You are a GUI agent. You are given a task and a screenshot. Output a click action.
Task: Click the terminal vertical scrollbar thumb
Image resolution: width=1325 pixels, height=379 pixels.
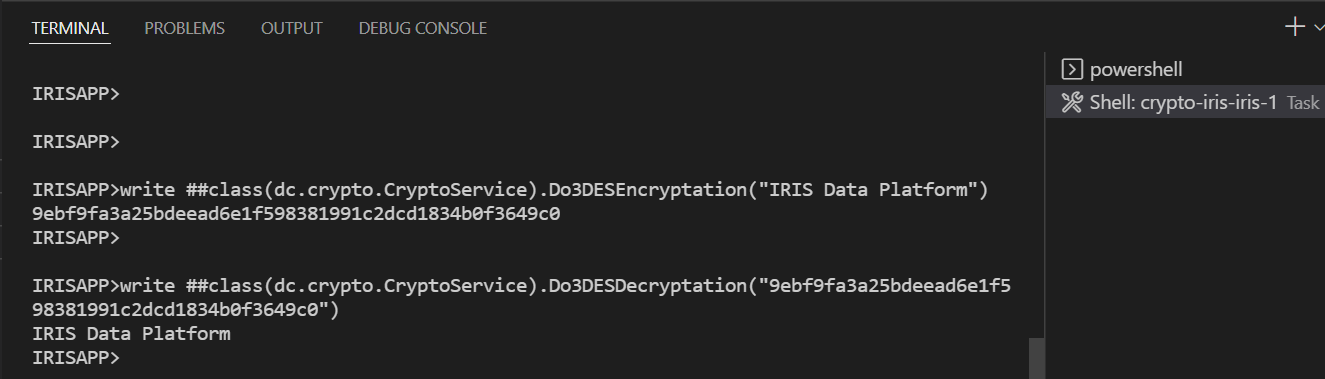(x=1037, y=358)
